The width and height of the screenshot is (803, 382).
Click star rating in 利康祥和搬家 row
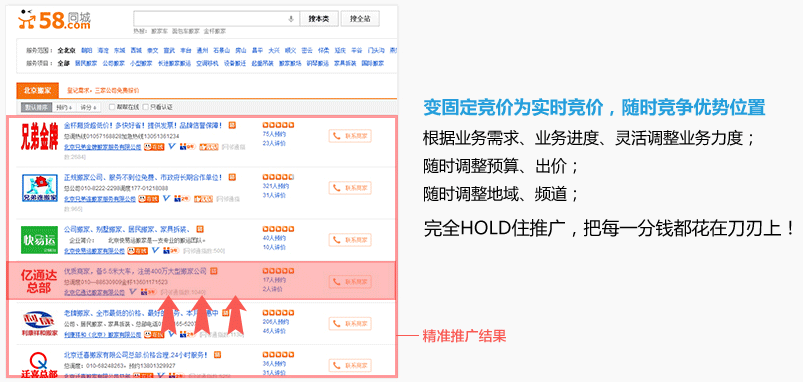click(278, 313)
